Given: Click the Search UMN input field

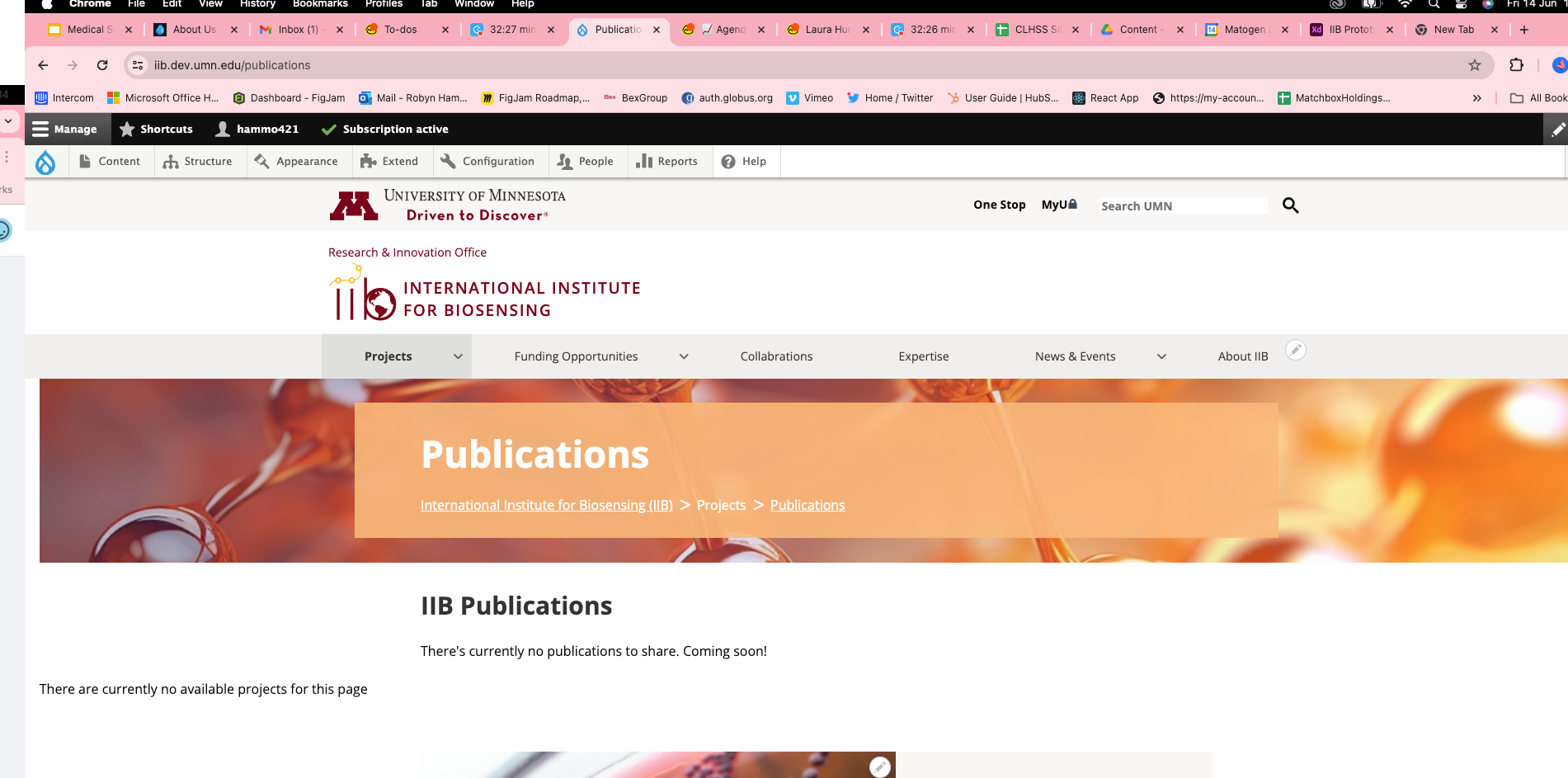Looking at the screenshot, I should pos(1182,205).
